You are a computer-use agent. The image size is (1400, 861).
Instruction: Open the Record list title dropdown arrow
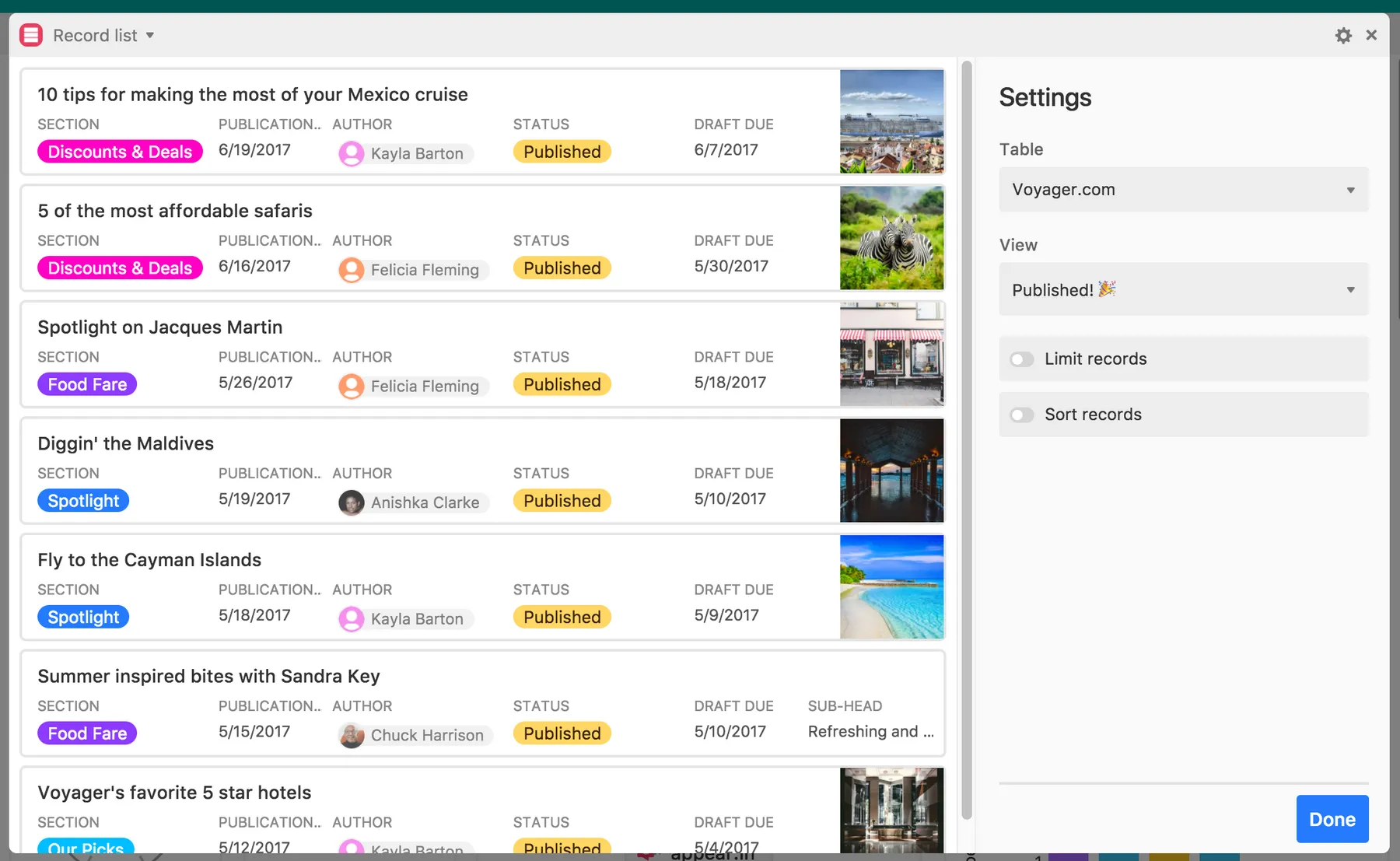tap(150, 36)
